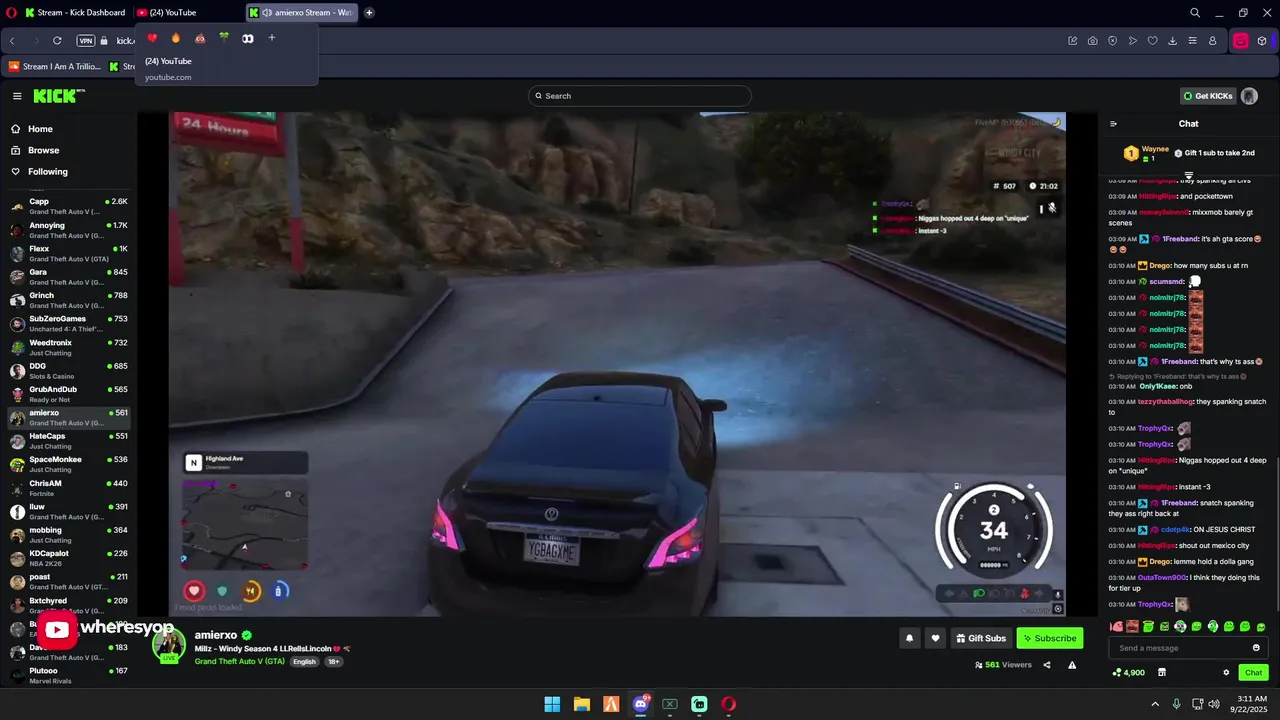Click the stream video player
Screen dimensions: 1280x720
pos(617,364)
